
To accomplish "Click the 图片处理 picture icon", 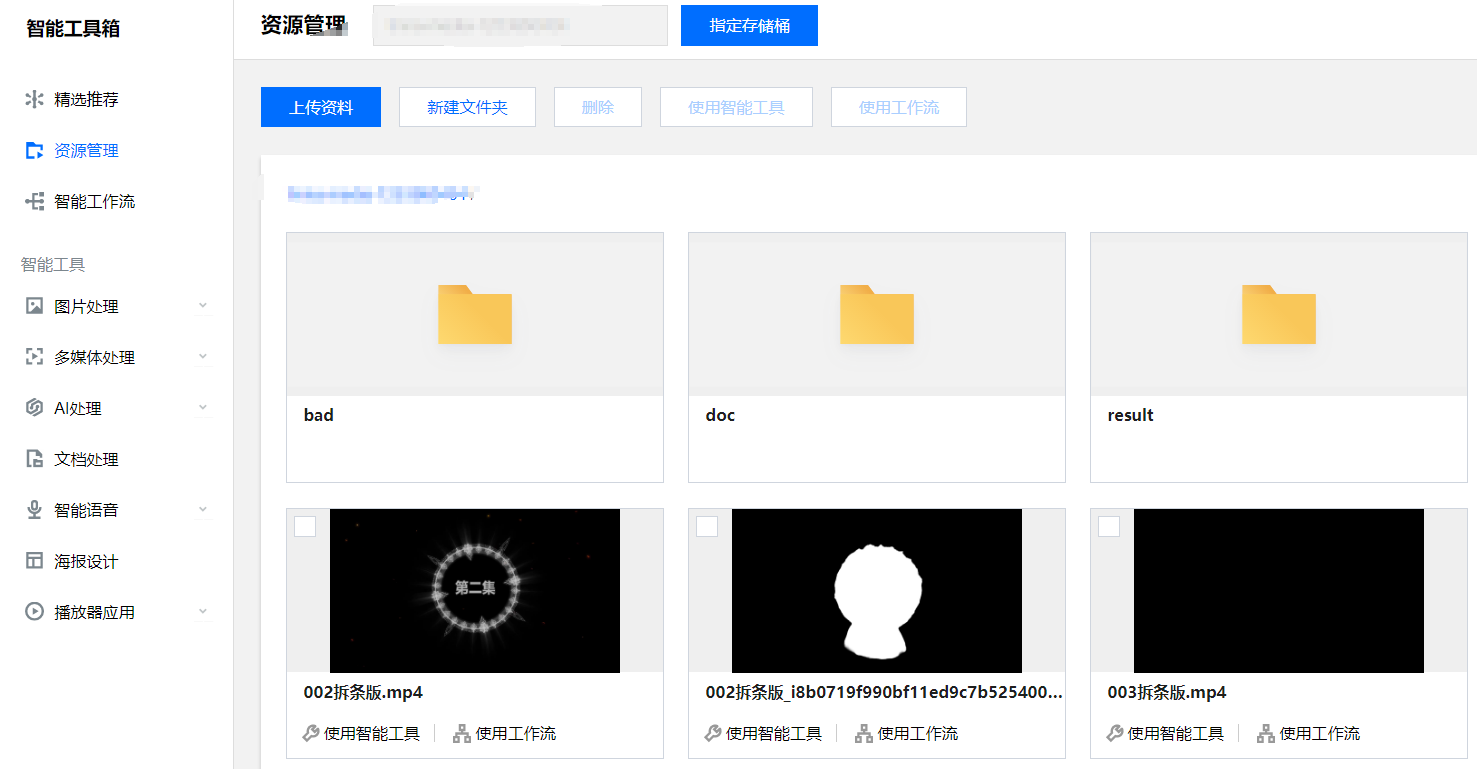I will pyautogui.click(x=35, y=306).
